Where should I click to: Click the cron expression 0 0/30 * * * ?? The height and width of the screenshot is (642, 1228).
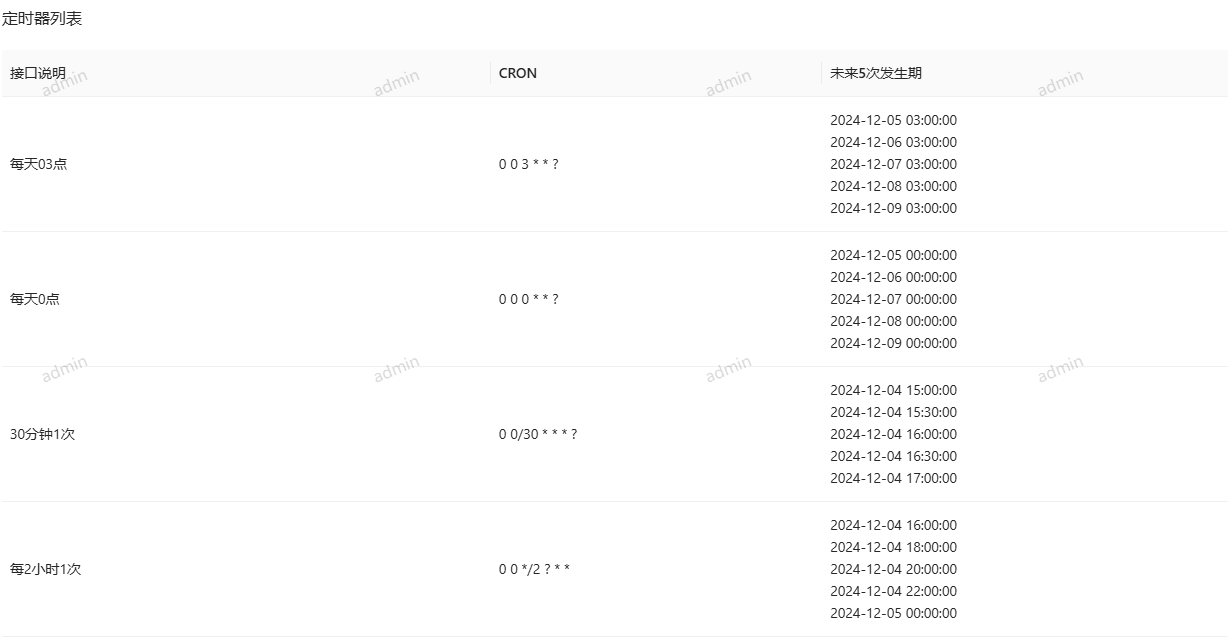pyautogui.click(x=538, y=434)
